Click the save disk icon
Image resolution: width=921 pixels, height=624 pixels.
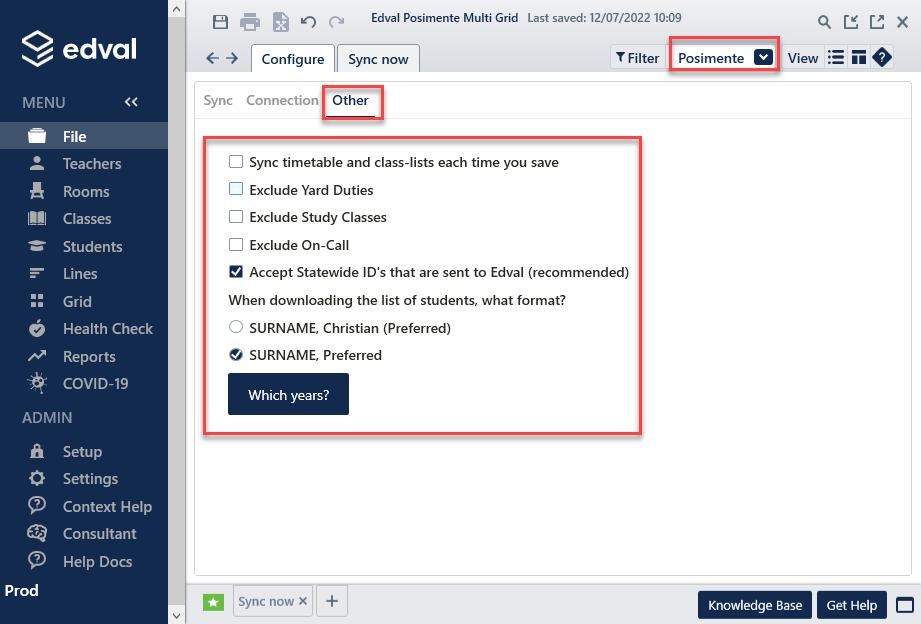point(220,22)
